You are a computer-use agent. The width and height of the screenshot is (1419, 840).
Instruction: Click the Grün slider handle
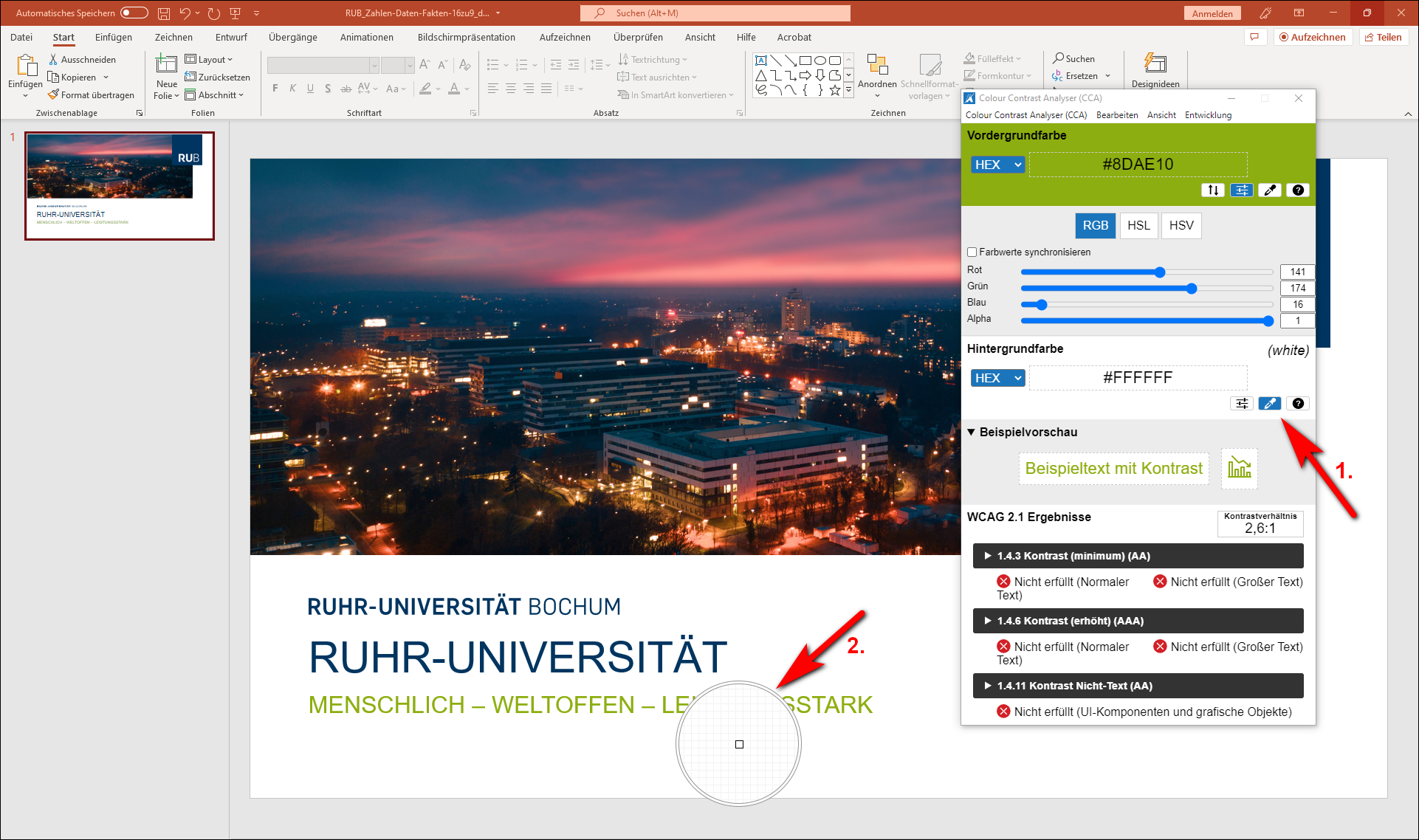[x=1192, y=289]
